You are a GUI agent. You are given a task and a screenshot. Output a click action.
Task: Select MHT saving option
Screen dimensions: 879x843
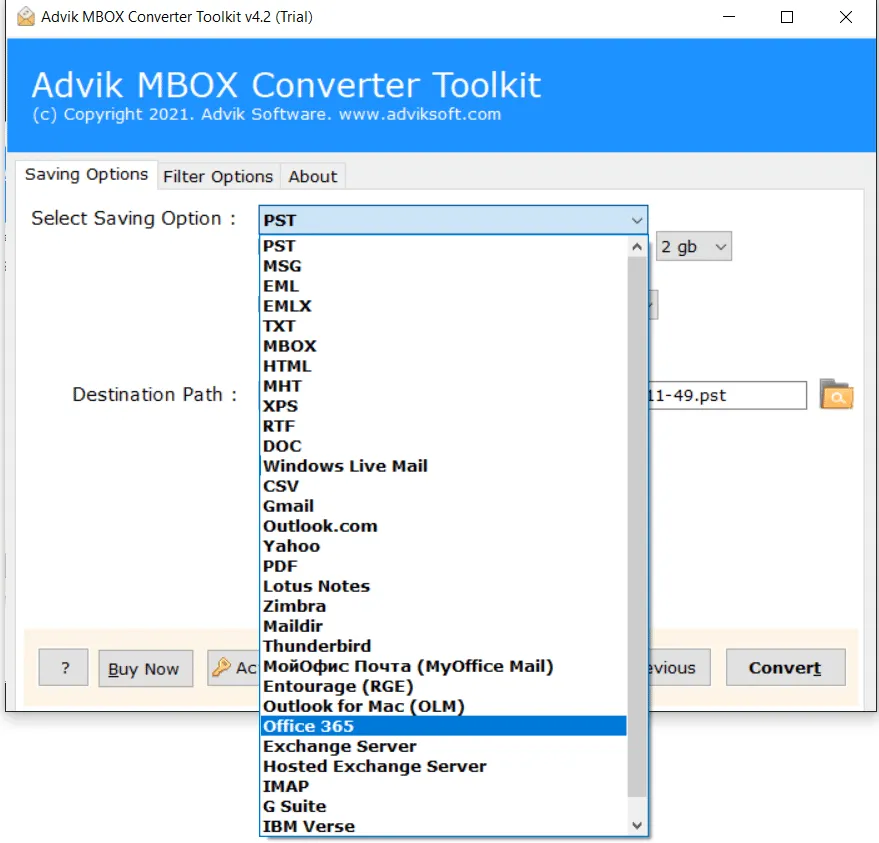(443, 386)
